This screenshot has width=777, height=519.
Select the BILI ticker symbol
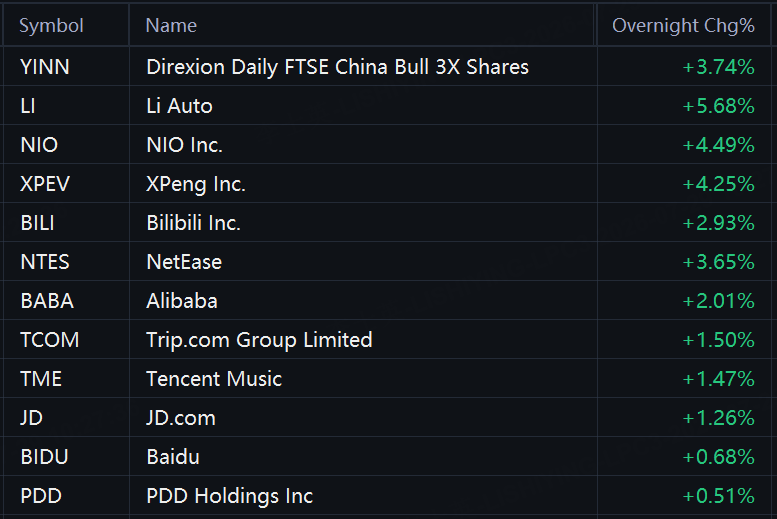[37, 223]
